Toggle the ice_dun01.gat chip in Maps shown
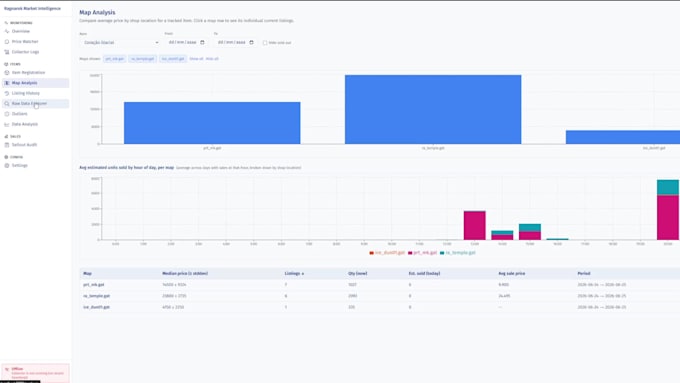 pos(173,59)
